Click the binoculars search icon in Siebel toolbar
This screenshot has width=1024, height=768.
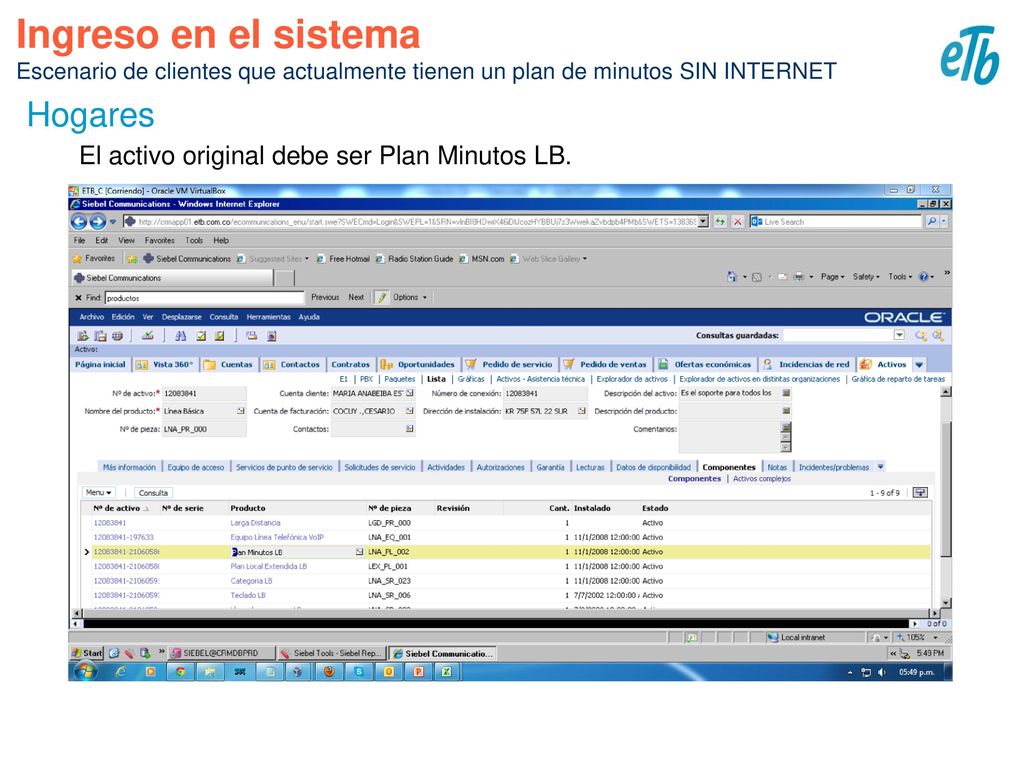tap(181, 336)
